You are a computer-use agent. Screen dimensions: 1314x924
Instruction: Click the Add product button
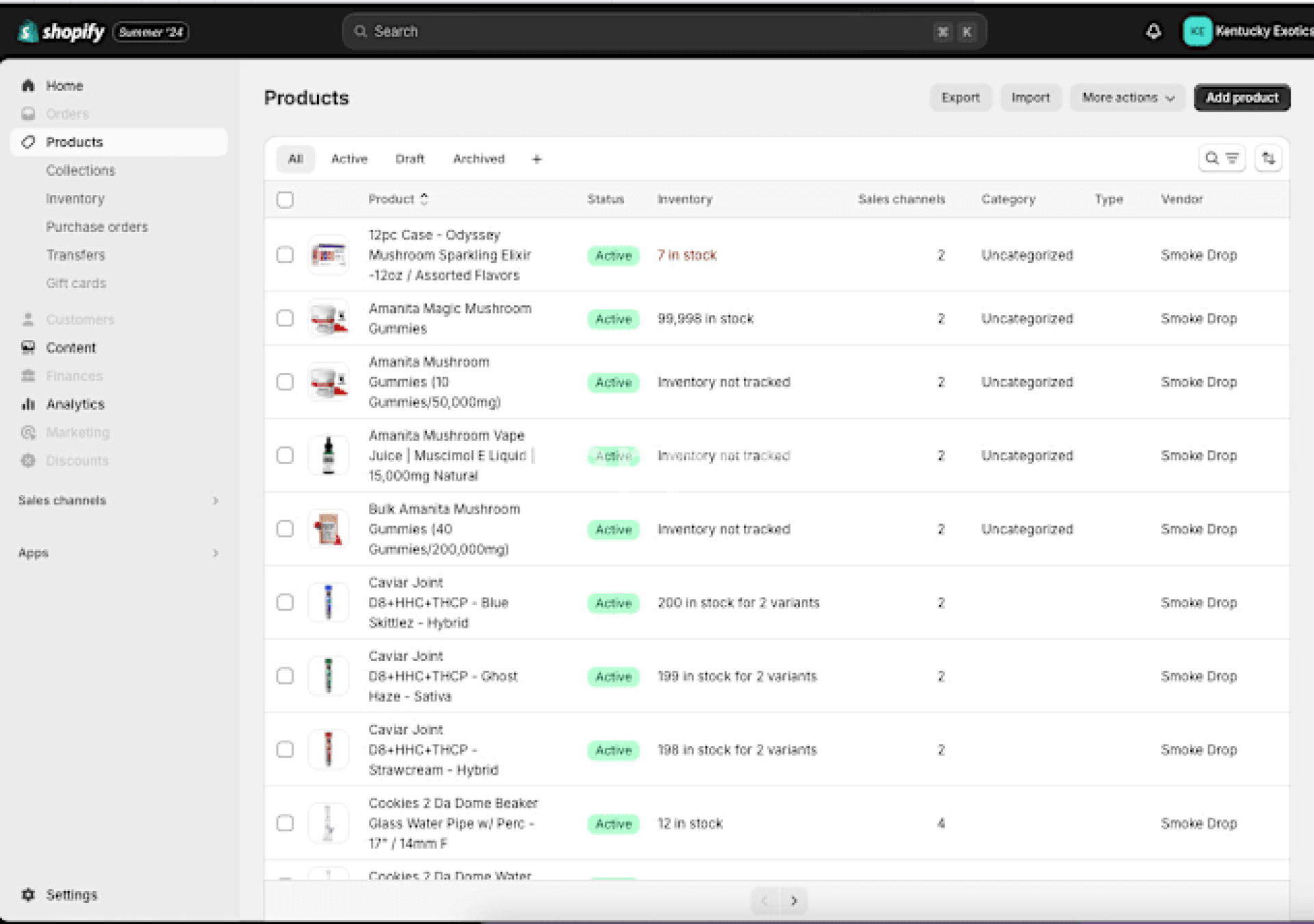pos(1241,98)
